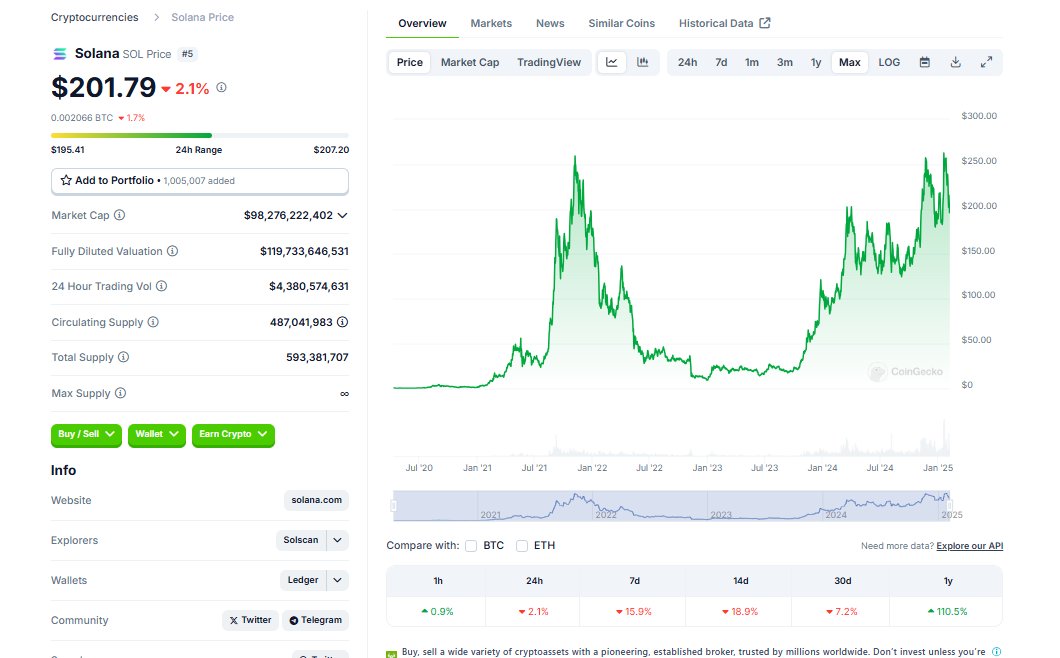
Task: Switch to the Markets tab
Action: click(491, 23)
